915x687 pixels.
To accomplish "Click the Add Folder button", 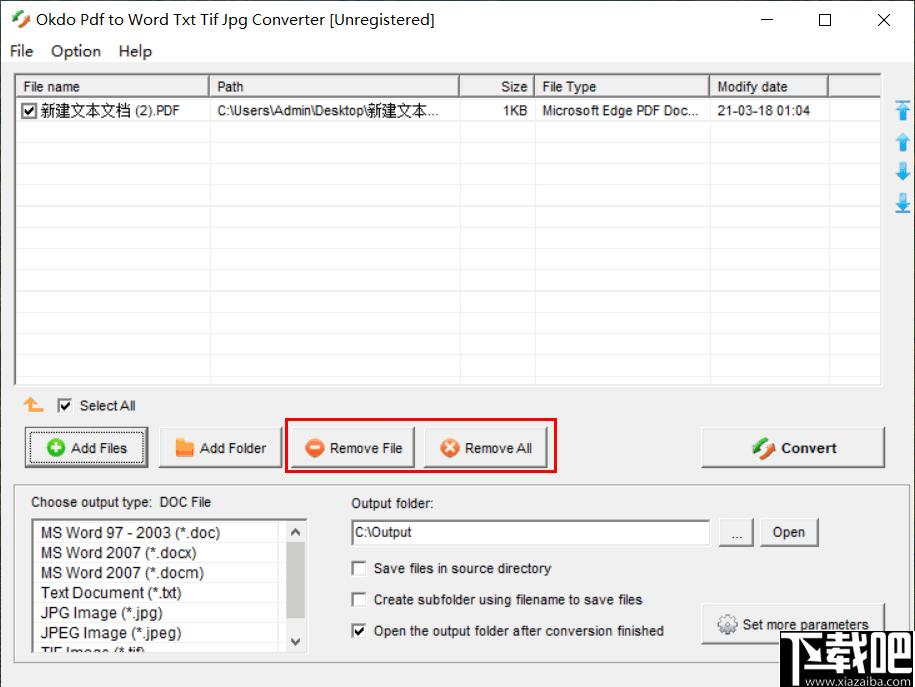I will tap(221, 448).
